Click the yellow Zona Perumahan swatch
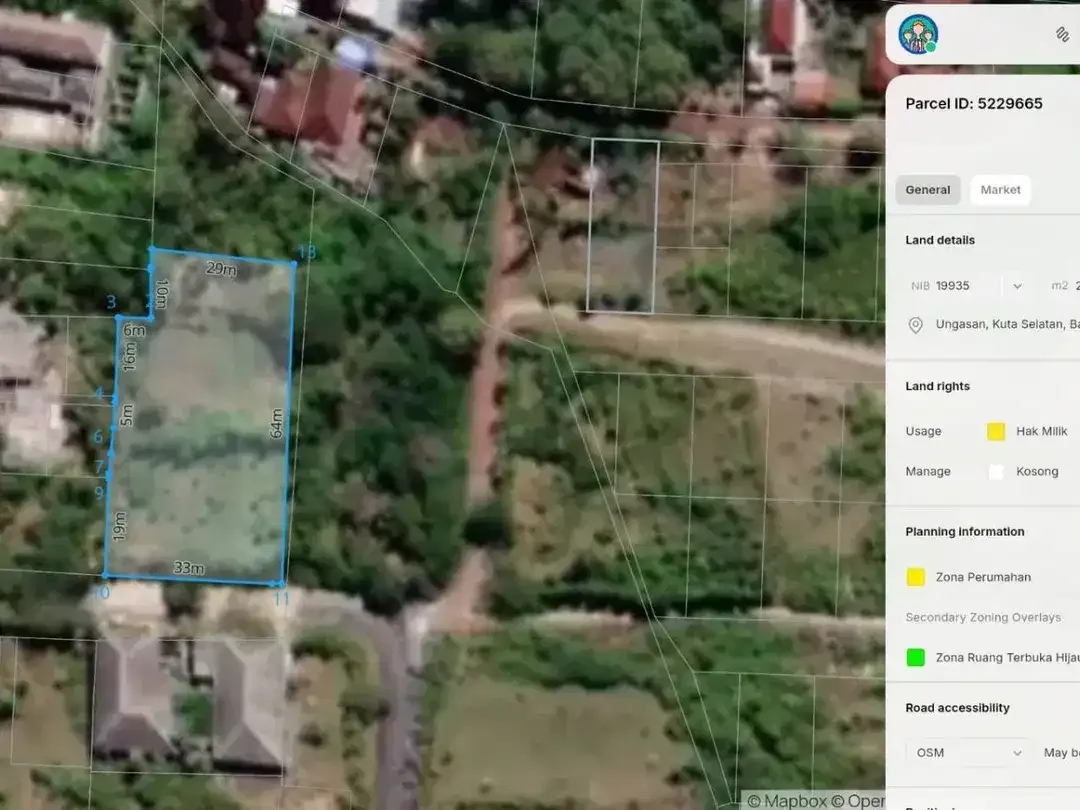This screenshot has width=1080, height=810. [x=915, y=577]
